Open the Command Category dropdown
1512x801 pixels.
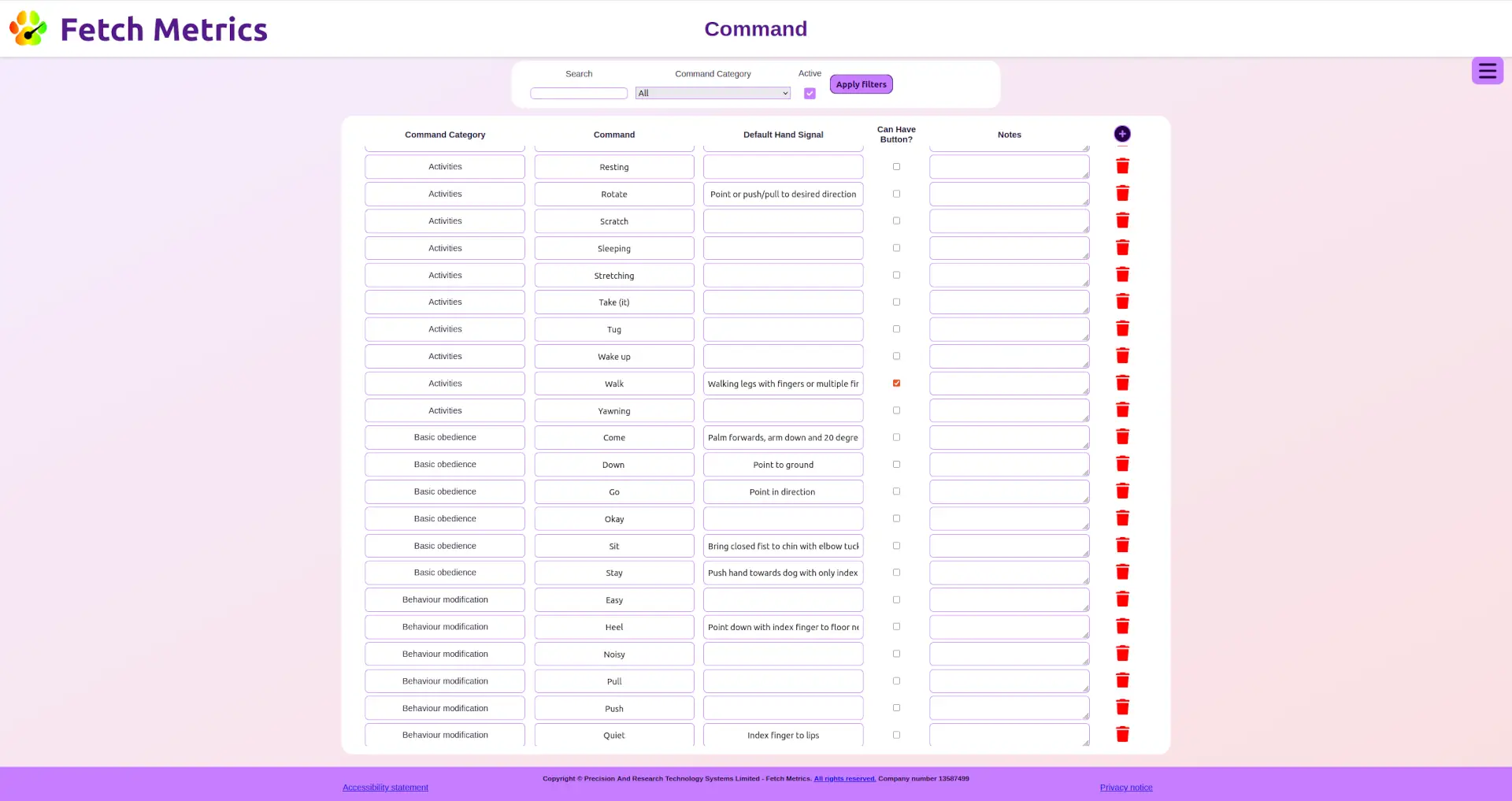712,94
